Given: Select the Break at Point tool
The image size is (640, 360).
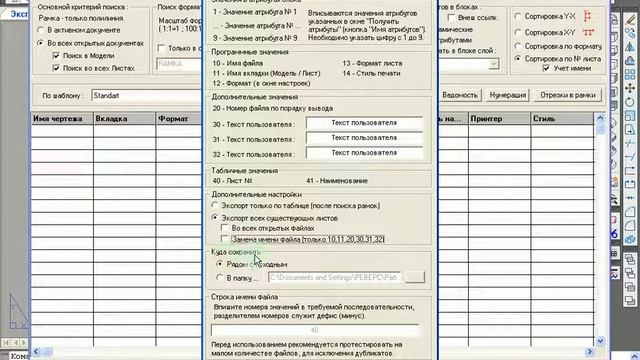Looking at the screenshot, I should pyautogui.click(x=630, y=171).
